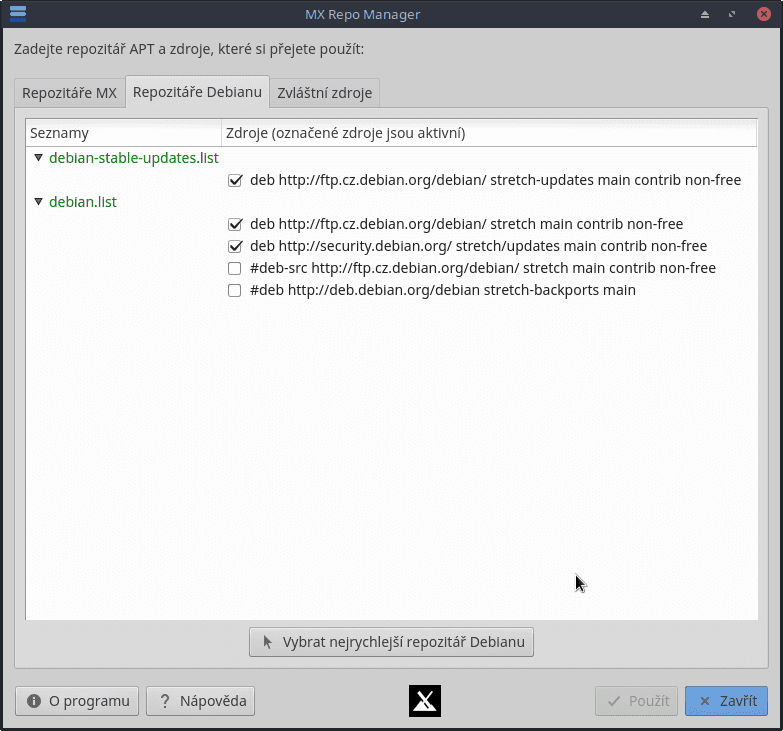Select text 'deb http://security.debian.org/ stretch/updates main contrib non-free'
Image resolution: width=783 pixels, height=731 pixels.
pos(478,246)
